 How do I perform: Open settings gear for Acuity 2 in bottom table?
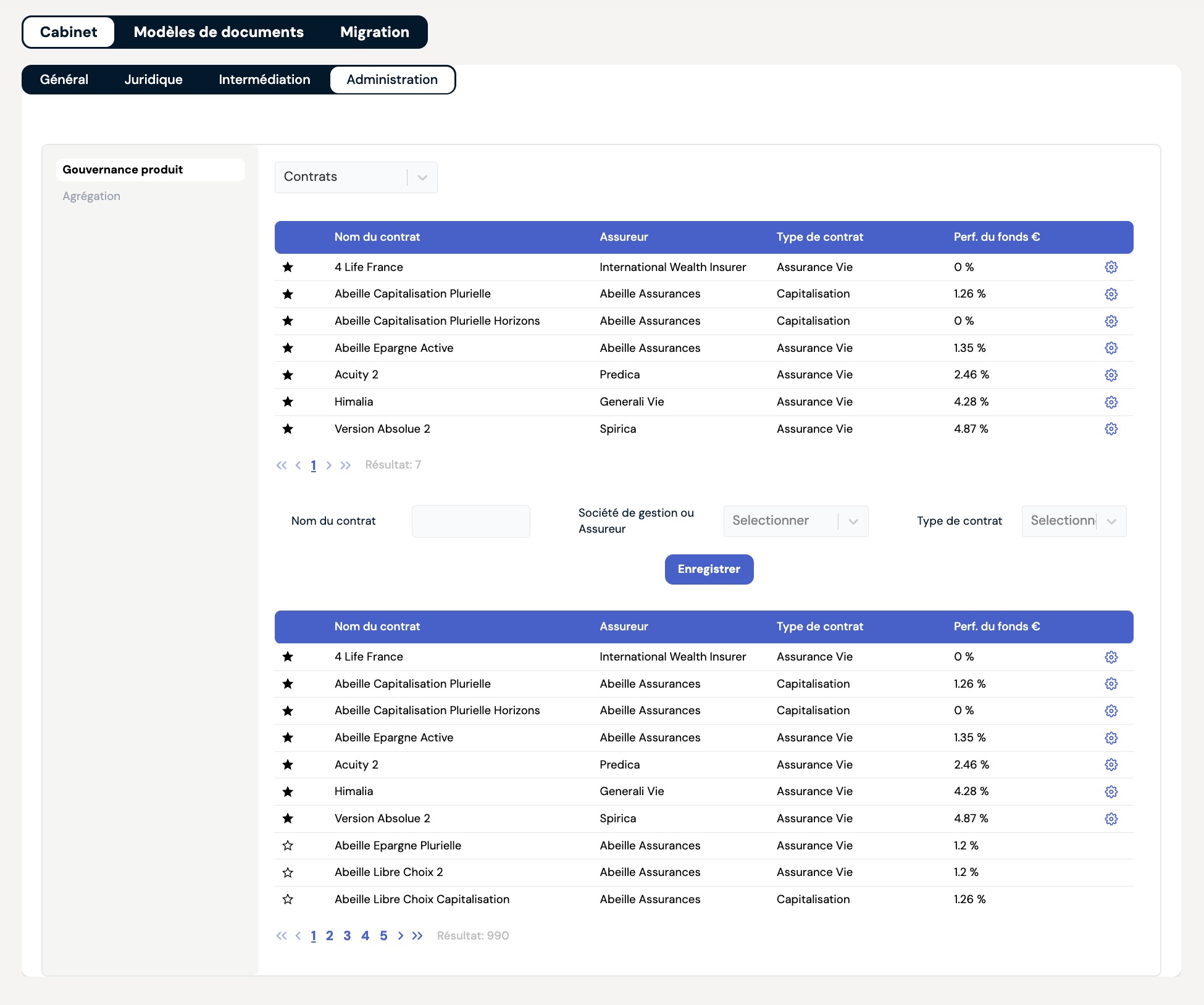click(1111, 765)
